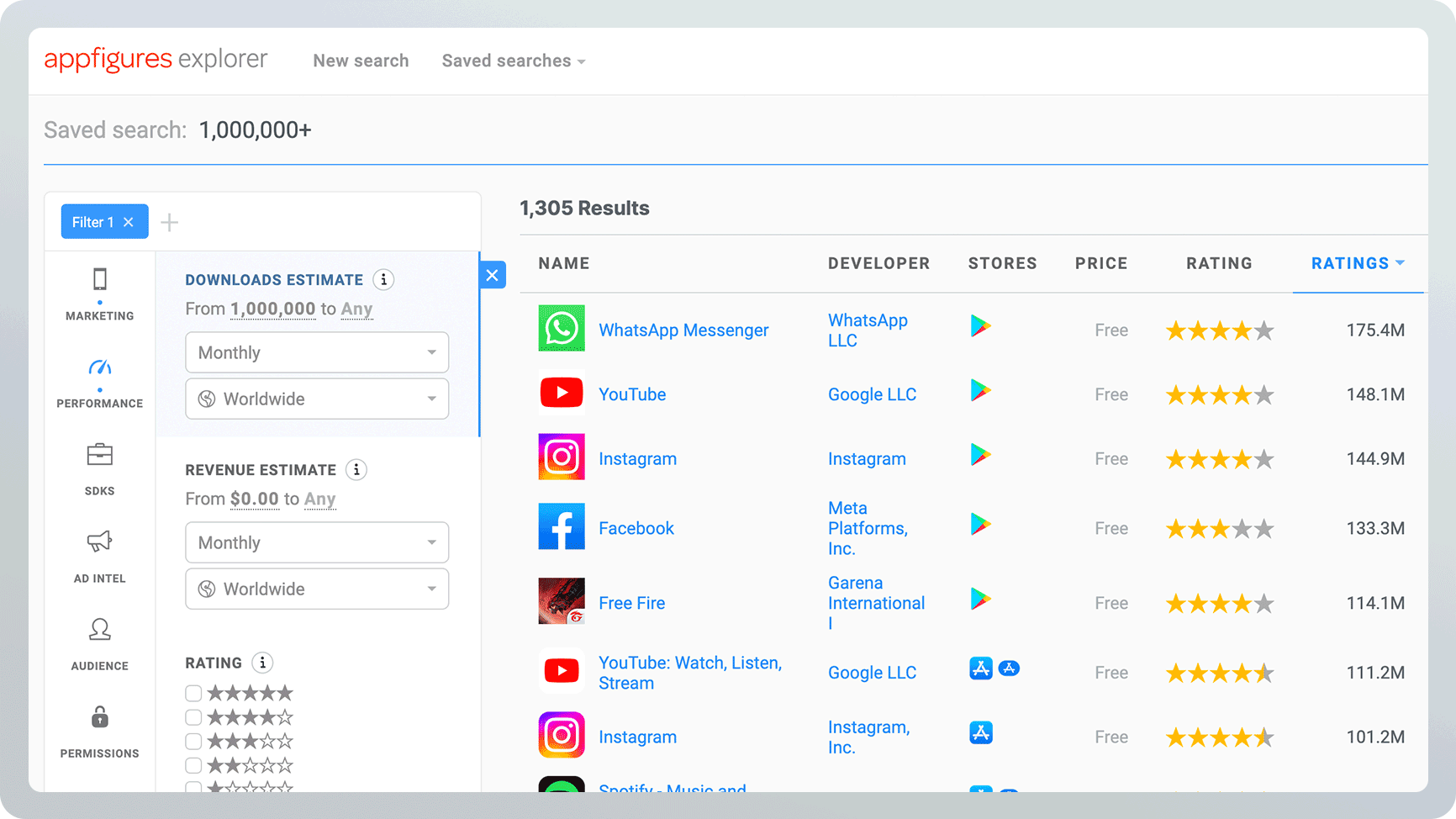Enable the 4-star rating filter
This screenshot has height=819, width=1456.
point(193,716)
